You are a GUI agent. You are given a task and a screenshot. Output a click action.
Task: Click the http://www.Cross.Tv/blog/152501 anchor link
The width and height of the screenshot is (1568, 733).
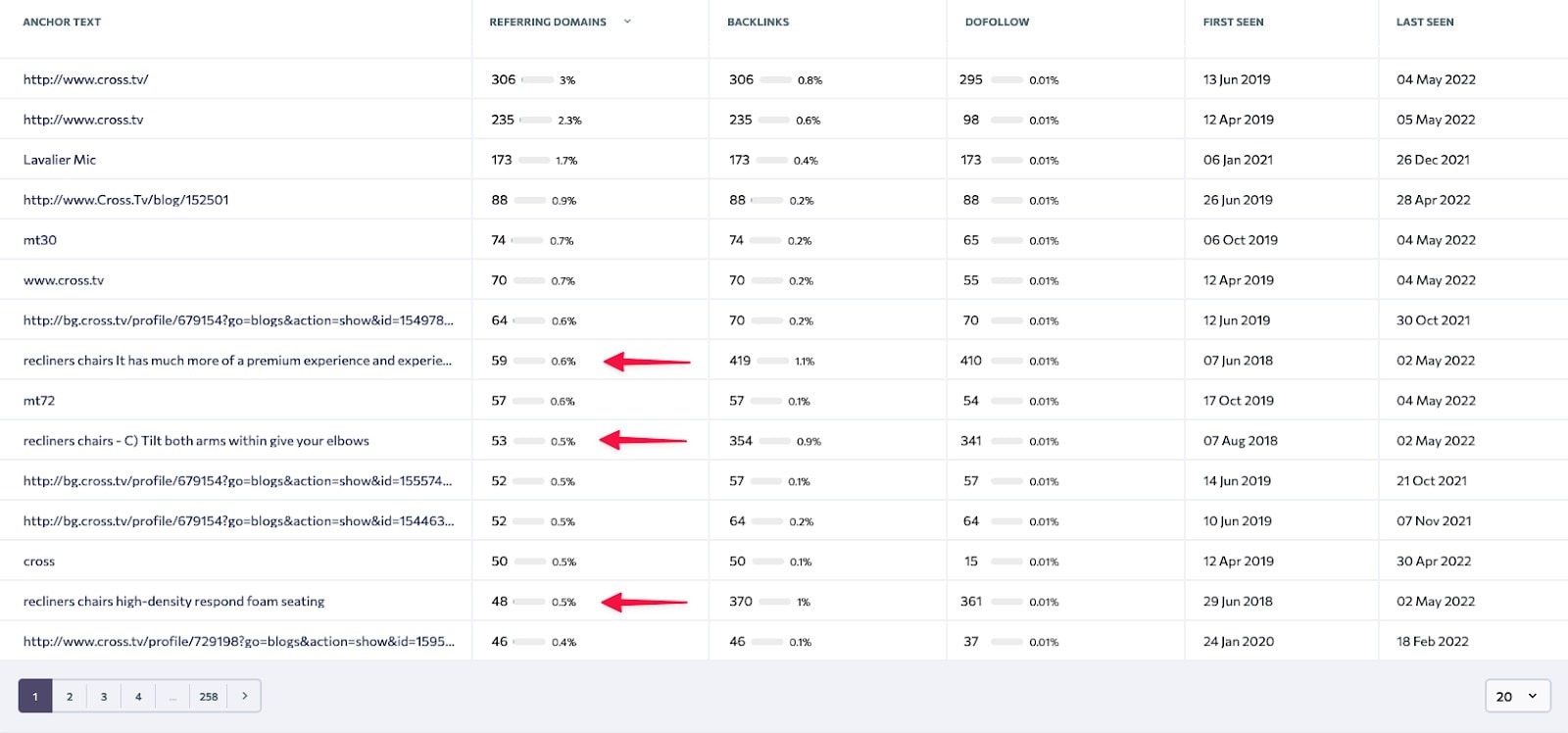click(125, 200)
